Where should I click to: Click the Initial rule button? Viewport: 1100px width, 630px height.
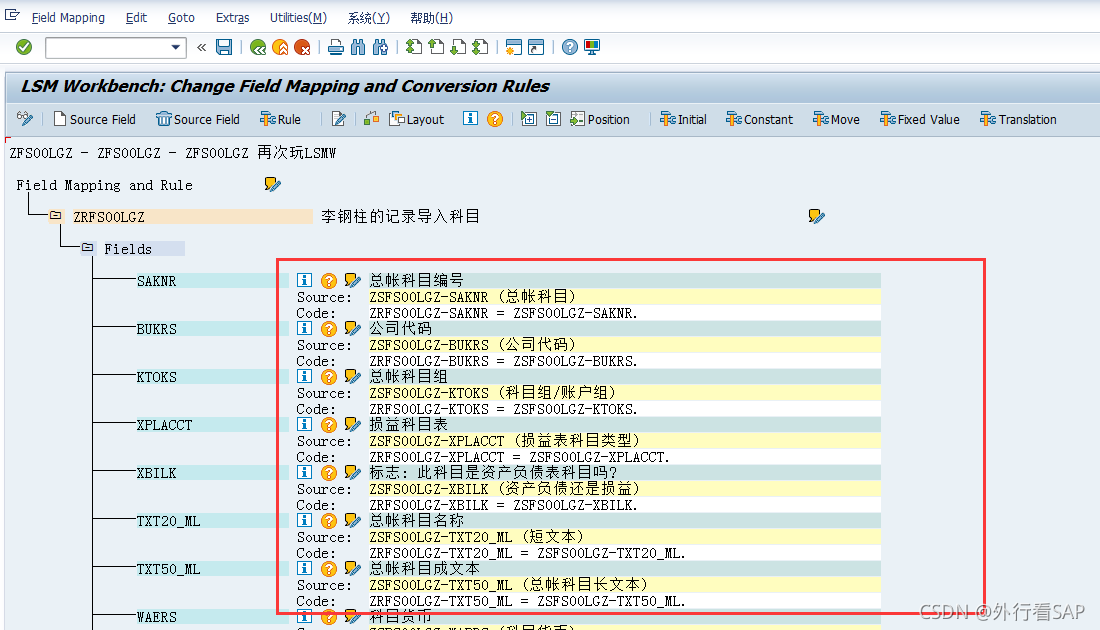point(683,119)
